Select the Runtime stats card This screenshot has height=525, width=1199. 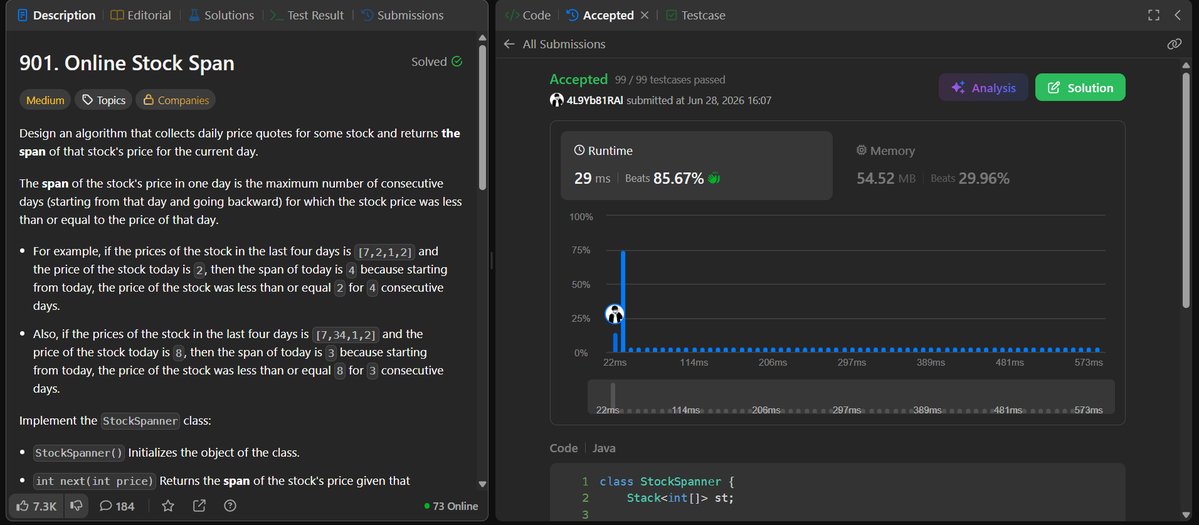(697, 165)
